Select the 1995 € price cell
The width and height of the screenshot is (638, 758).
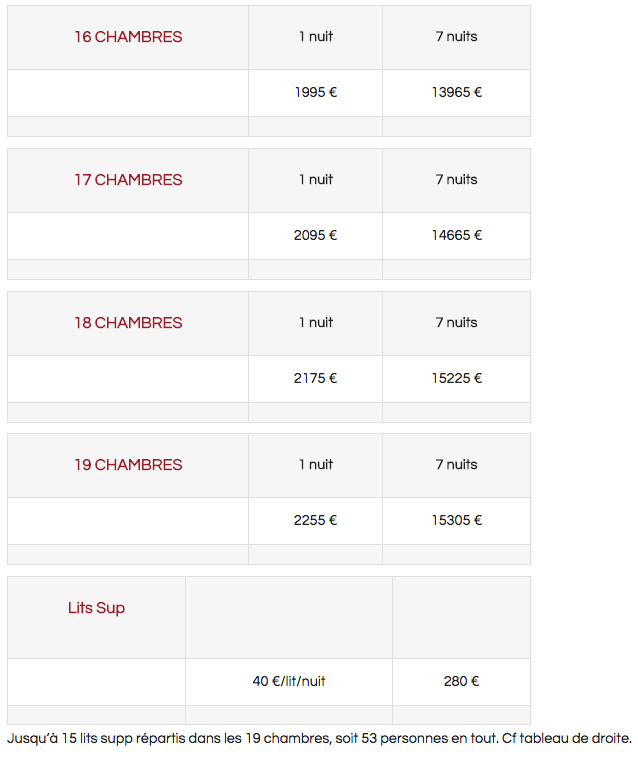coord(316,93)
